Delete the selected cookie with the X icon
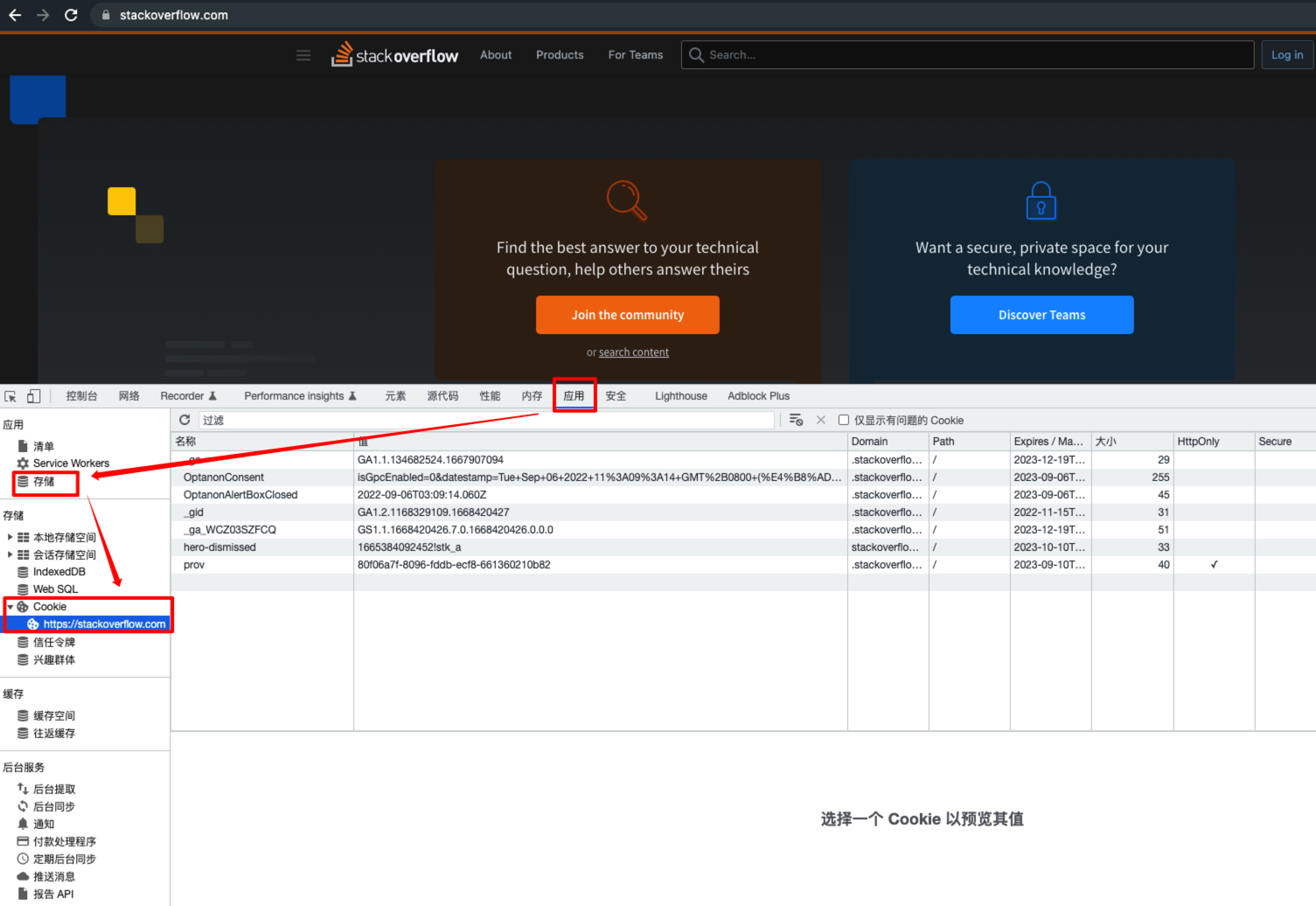 [821, 420]
